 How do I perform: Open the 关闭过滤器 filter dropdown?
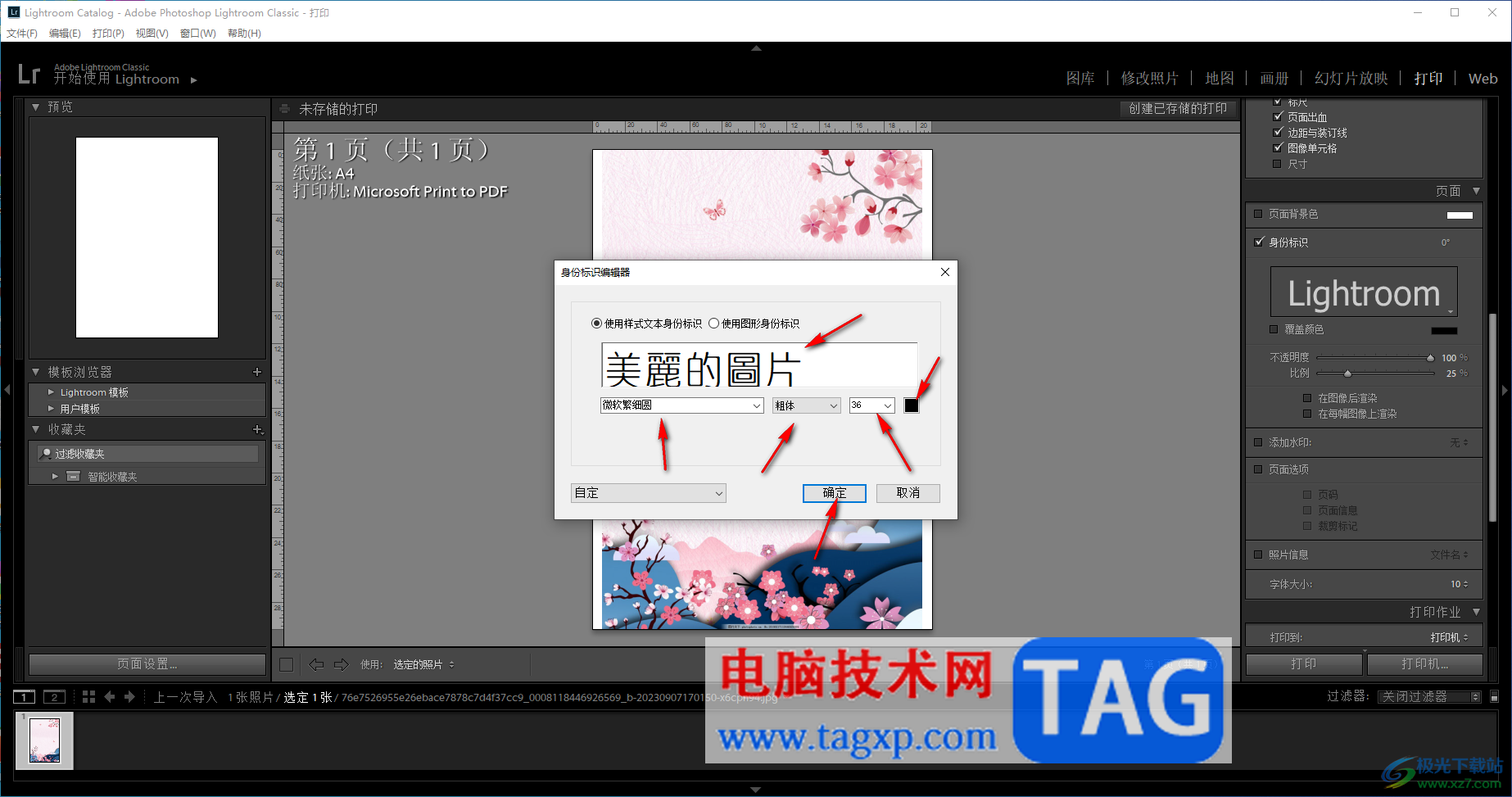point(1430,697)
